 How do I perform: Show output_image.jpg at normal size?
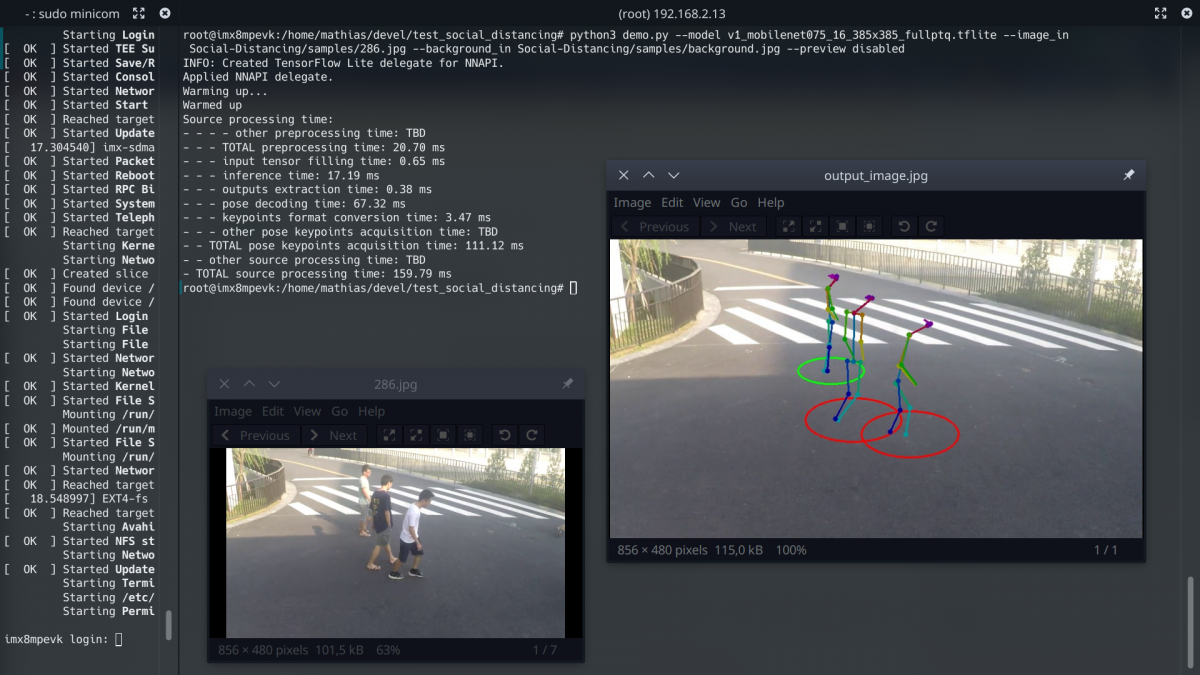pos(843,227)
